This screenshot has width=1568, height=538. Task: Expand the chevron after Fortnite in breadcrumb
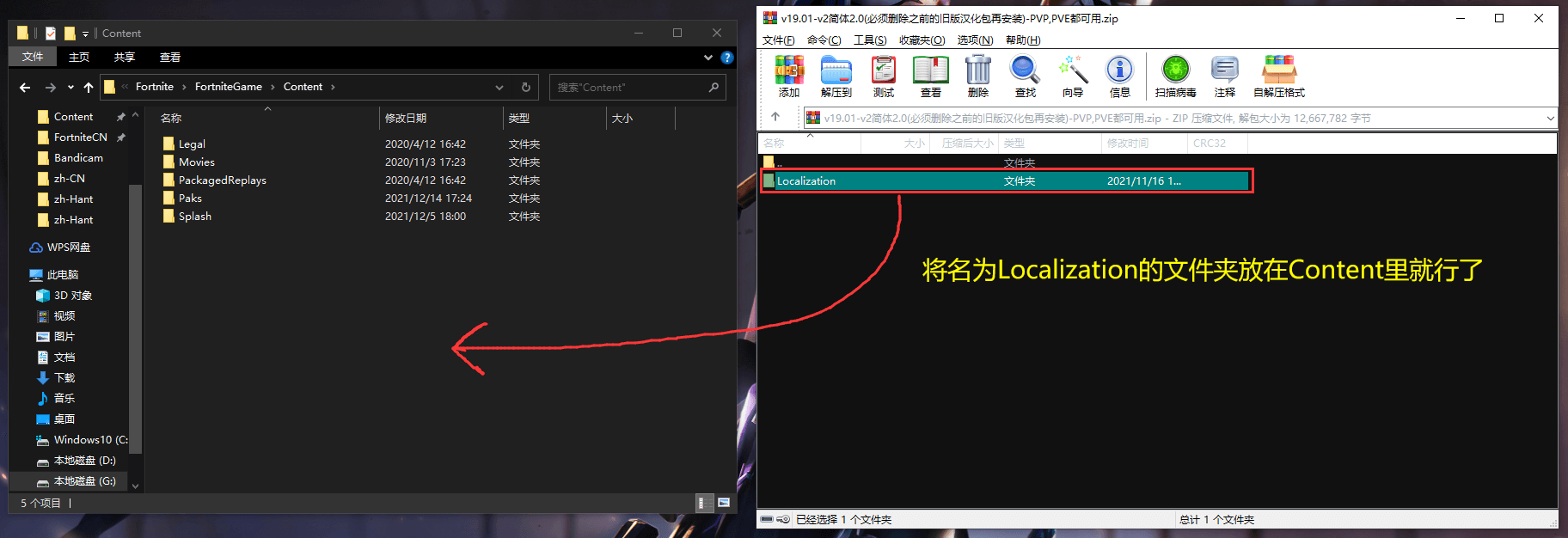184,87
